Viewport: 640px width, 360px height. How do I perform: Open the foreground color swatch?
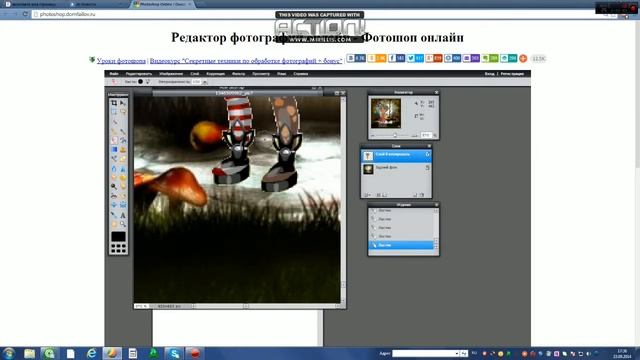click(118, 236)
